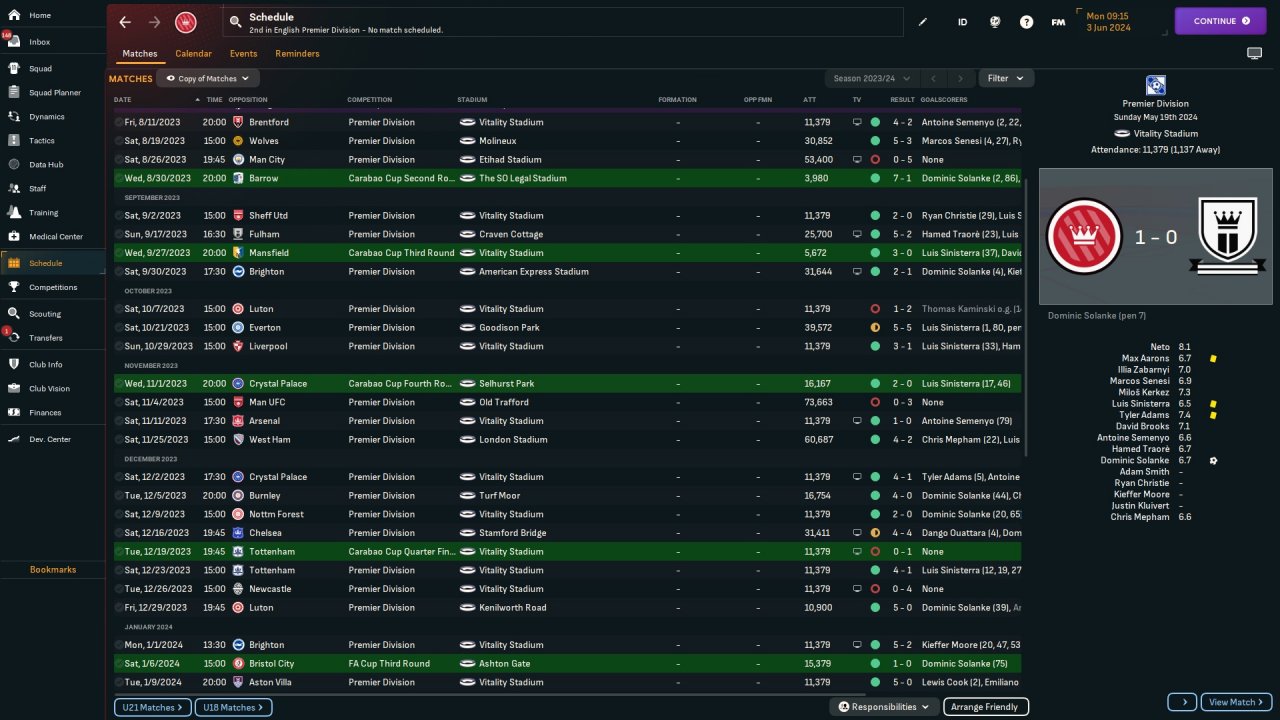The width and height of the screenshot is (1280, 720).
Task: Toggle the row selector for Brentford match
Action: pos(119,122)
